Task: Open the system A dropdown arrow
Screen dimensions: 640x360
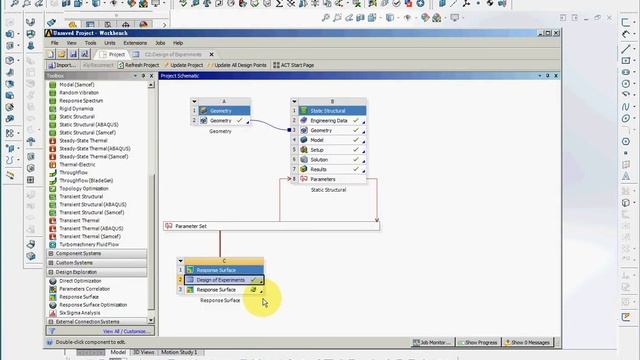Action: (194, 101)
